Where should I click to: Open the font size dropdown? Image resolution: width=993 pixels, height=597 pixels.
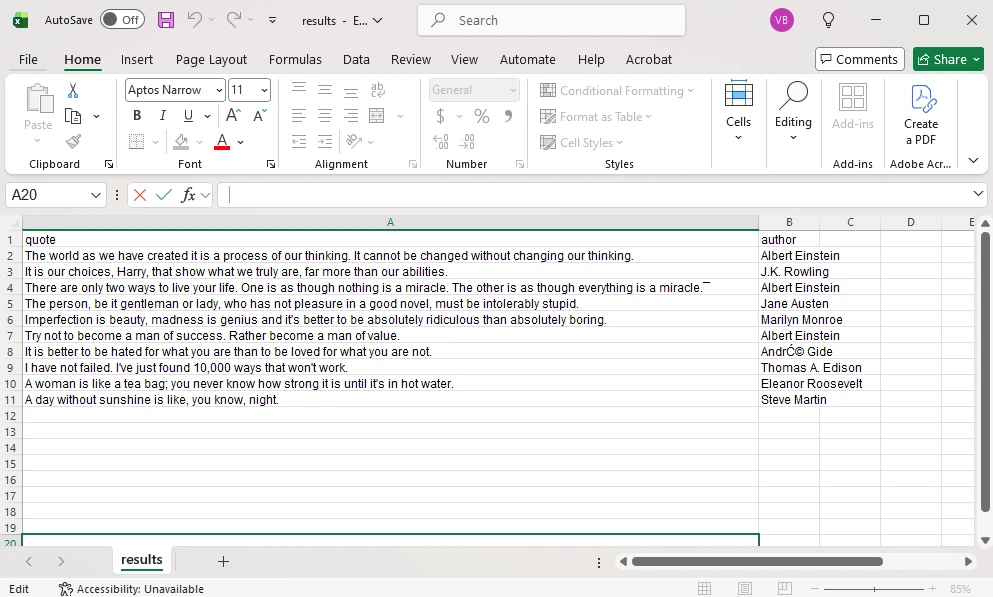coord(264,90)
